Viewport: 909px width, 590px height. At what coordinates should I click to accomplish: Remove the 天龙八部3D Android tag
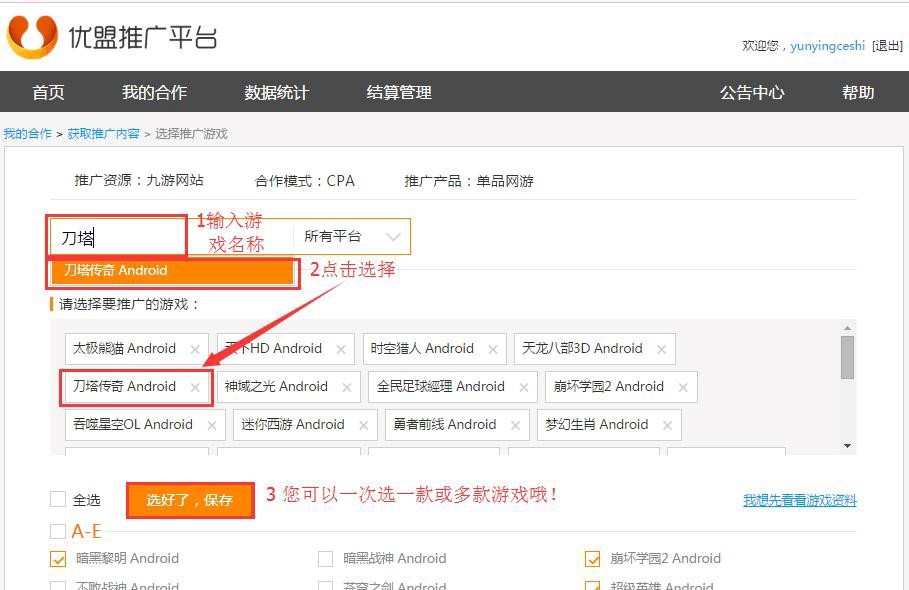point(661,349)
